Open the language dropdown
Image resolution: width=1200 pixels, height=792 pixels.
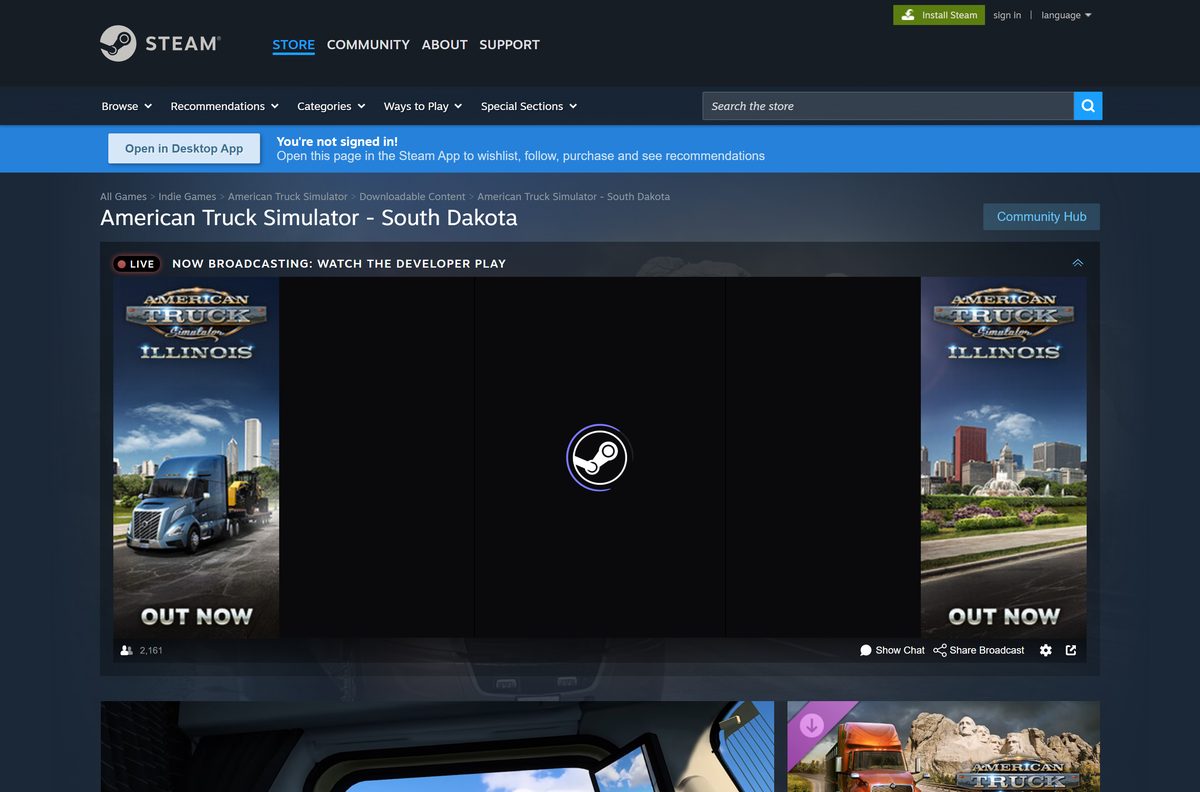pyautogui.click(x=1066, y=15)
